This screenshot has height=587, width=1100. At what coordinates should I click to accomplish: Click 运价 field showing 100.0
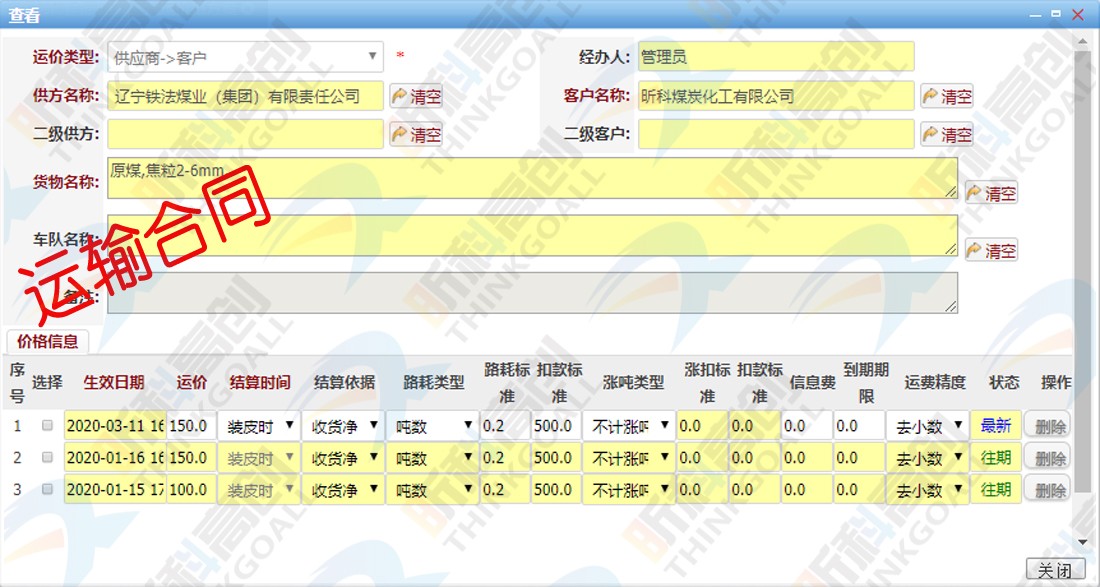point(192,490)
